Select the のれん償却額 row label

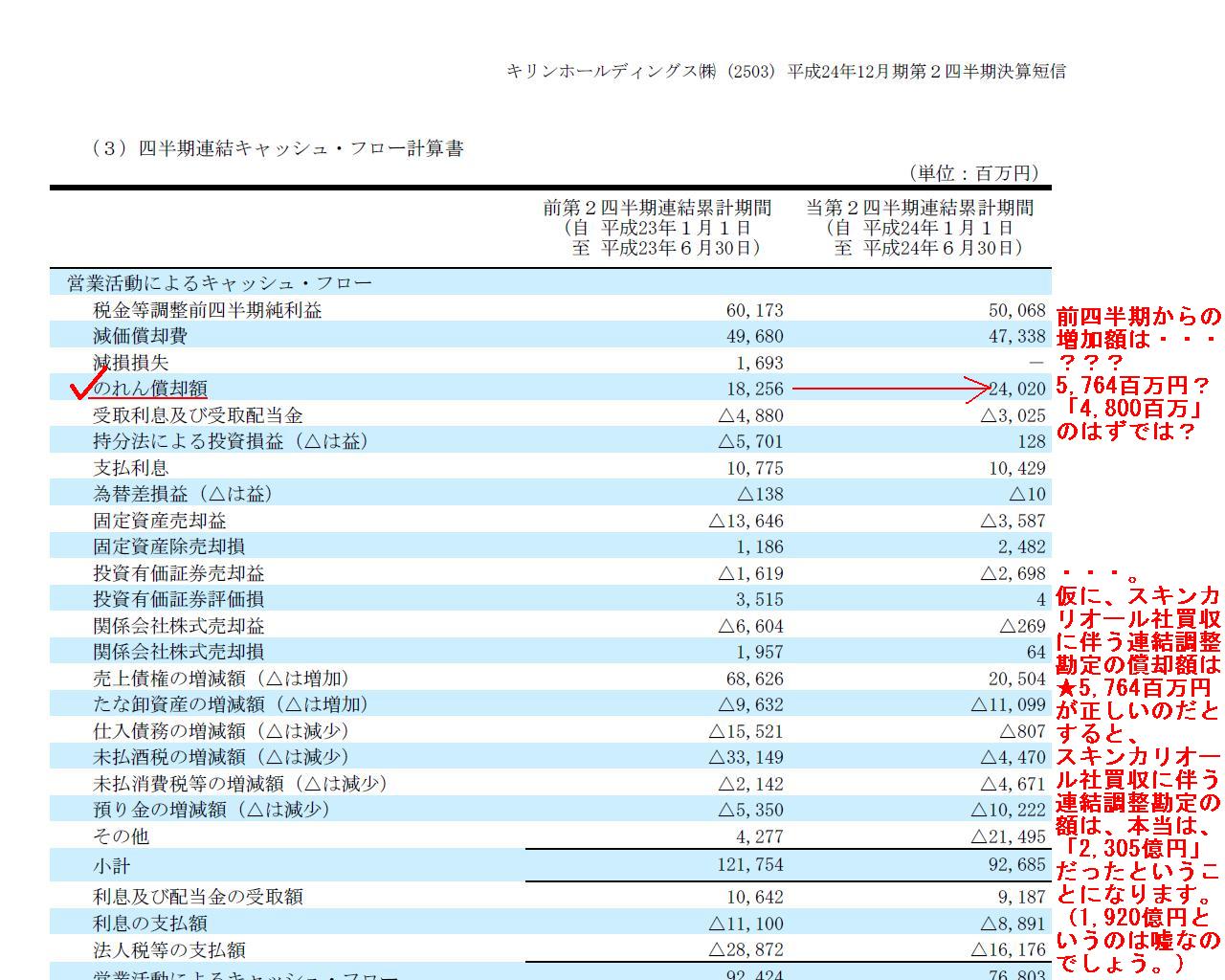point(150,389)
